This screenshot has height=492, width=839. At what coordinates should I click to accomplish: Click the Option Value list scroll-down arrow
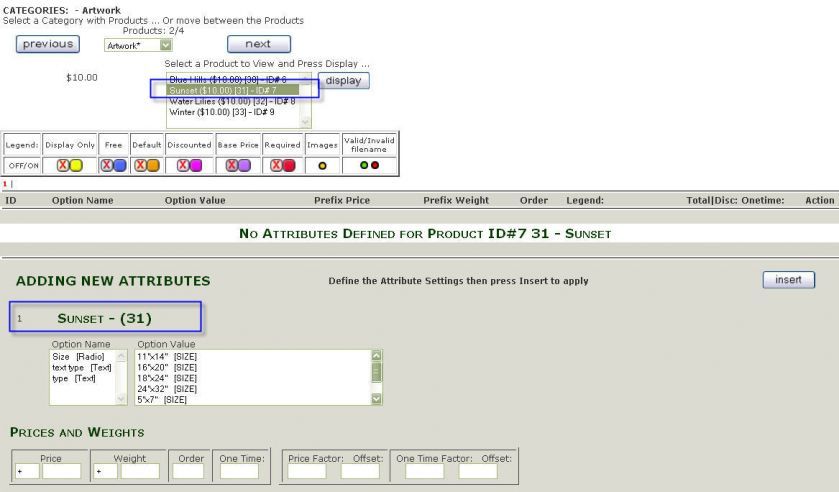[x=377, y=398]
